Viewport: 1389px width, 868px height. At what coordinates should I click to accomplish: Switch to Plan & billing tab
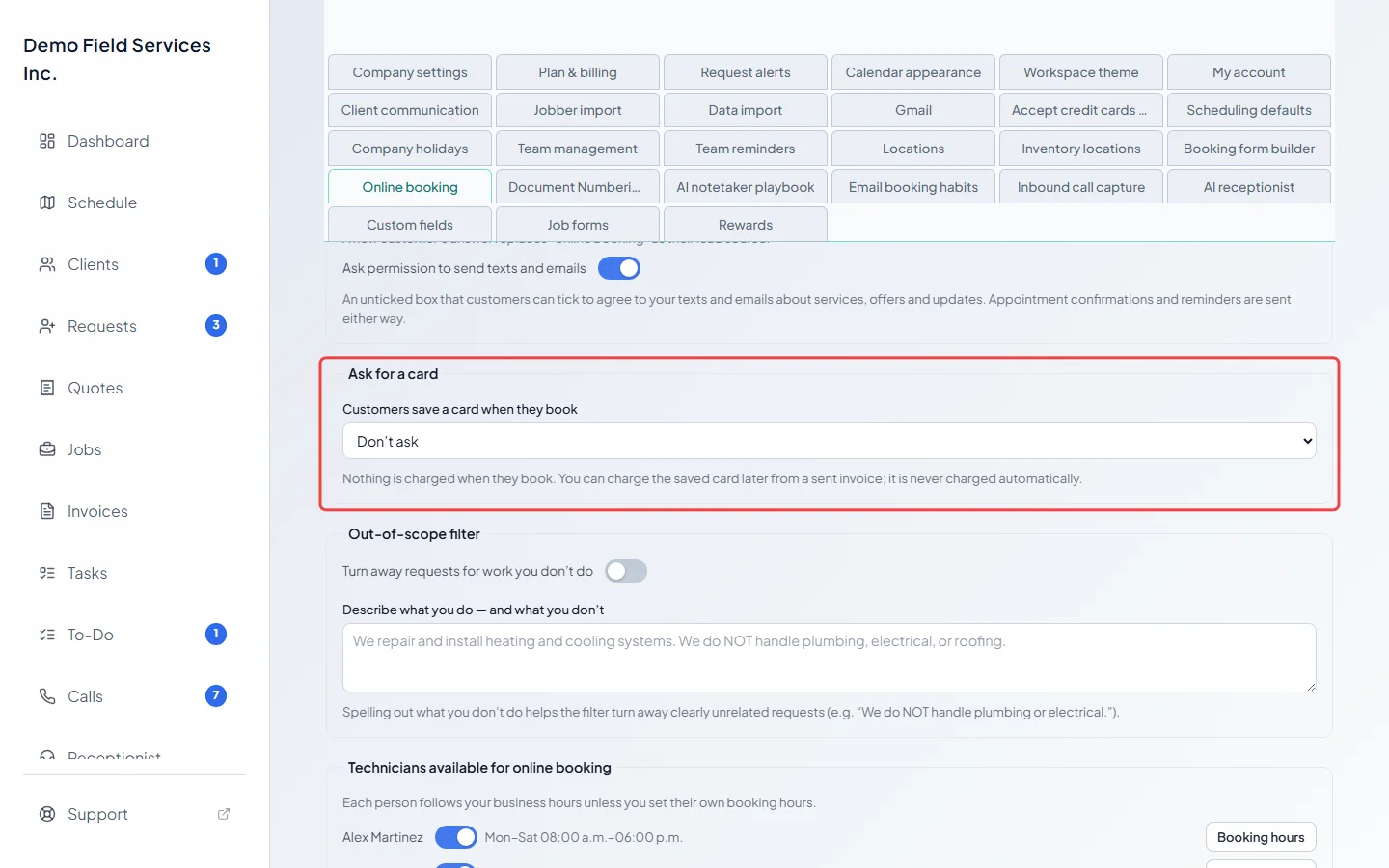coord(578,72)
